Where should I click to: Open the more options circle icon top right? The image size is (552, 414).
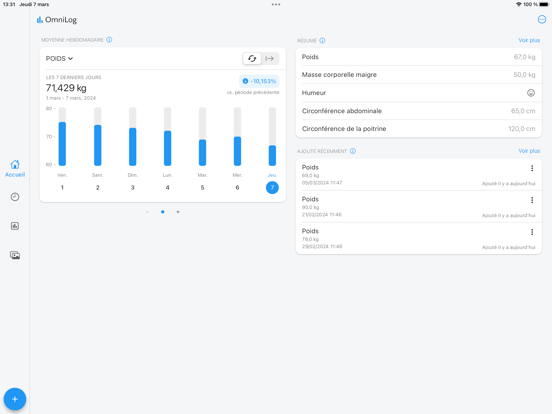tap(542, 20)
